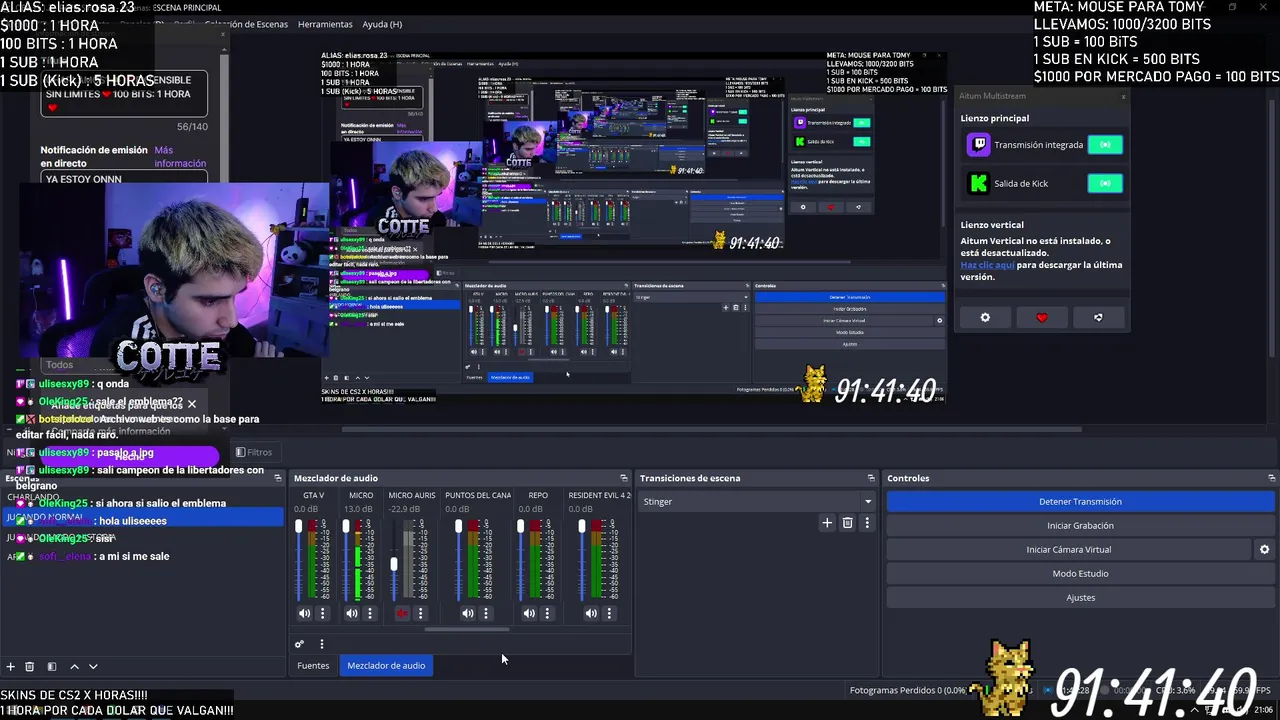
Task: Click Iniciar Cámara Virtual button
Action: tap(1068, 549)
